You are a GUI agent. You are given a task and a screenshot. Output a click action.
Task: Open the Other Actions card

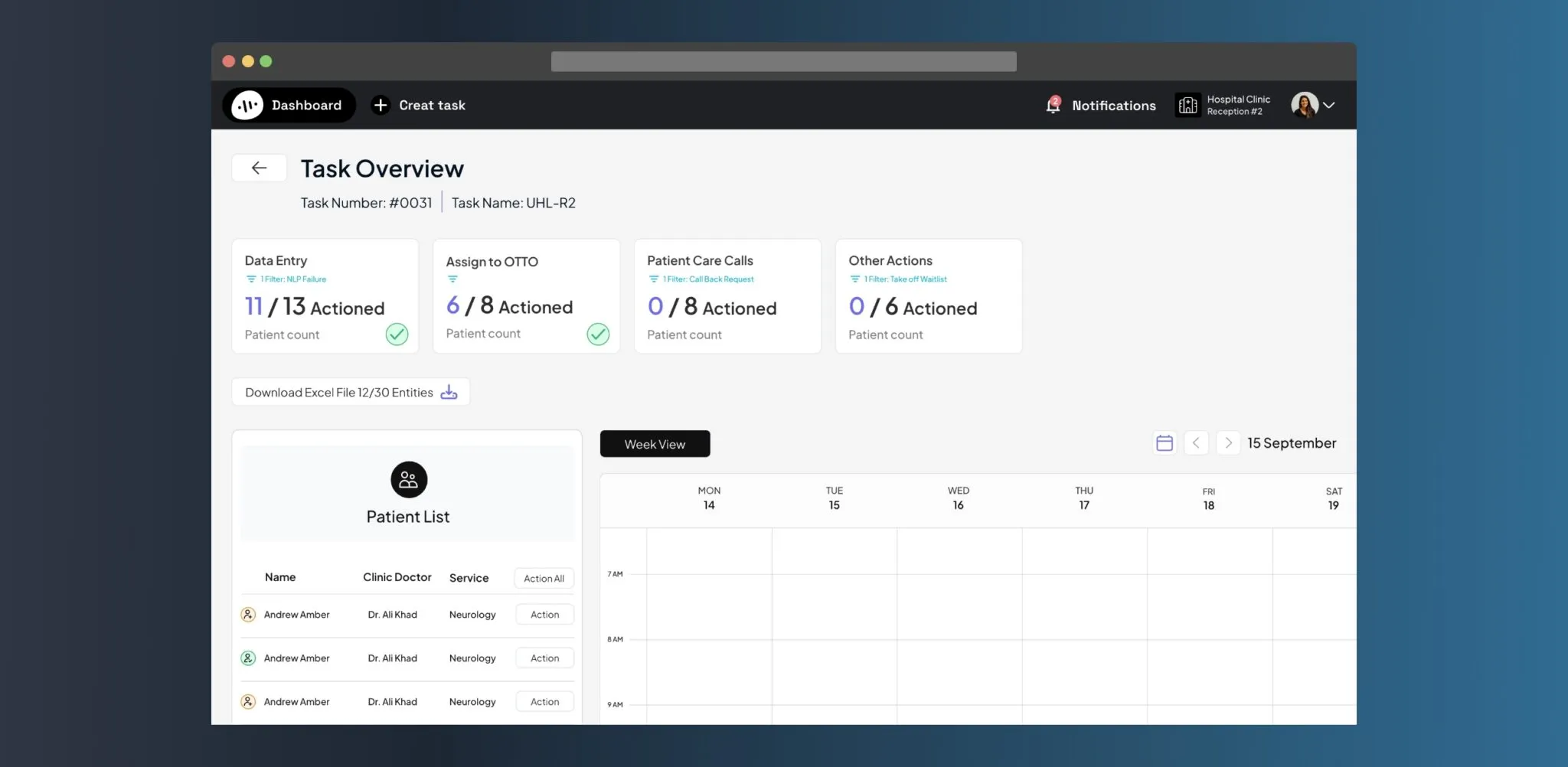tap(929, 296)
